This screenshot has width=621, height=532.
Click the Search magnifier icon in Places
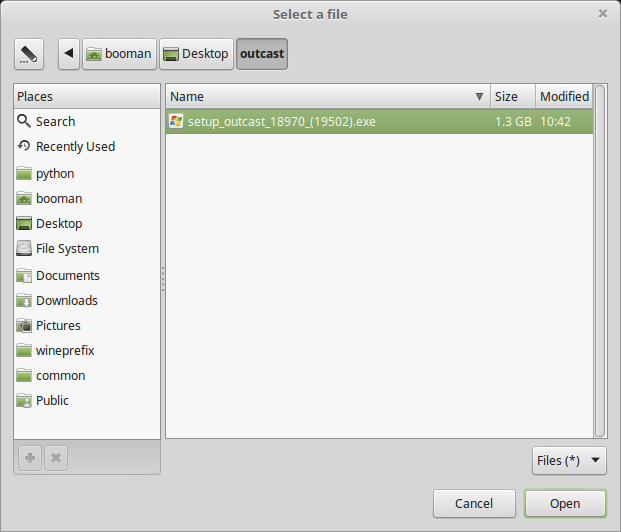click(x=24, y=121)
